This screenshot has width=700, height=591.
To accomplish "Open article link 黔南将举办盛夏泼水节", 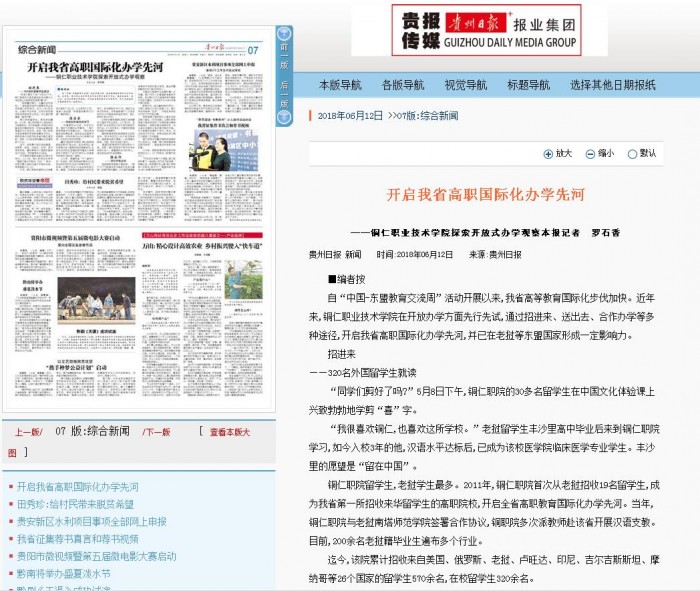I will 63,574.
